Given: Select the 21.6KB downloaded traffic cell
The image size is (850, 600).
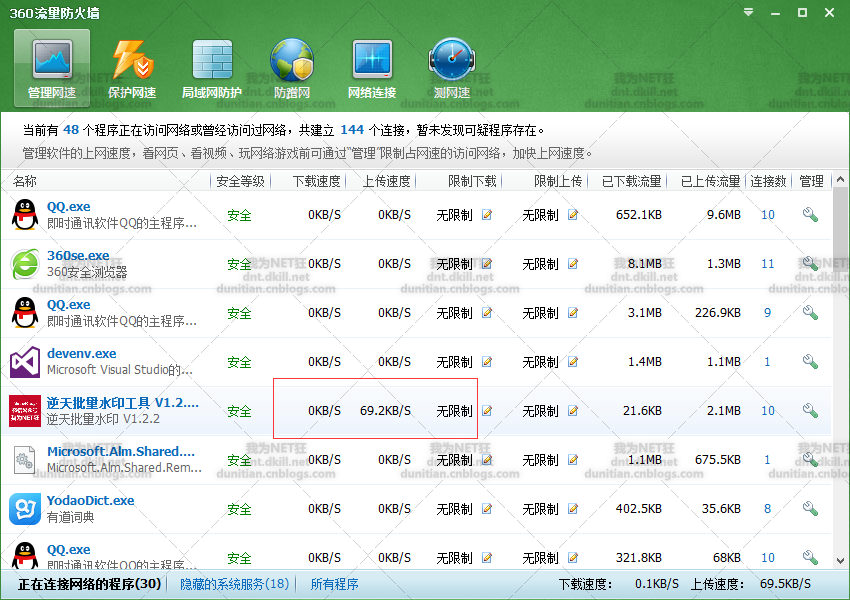Looking at the screenshot, I should (642, 411).
